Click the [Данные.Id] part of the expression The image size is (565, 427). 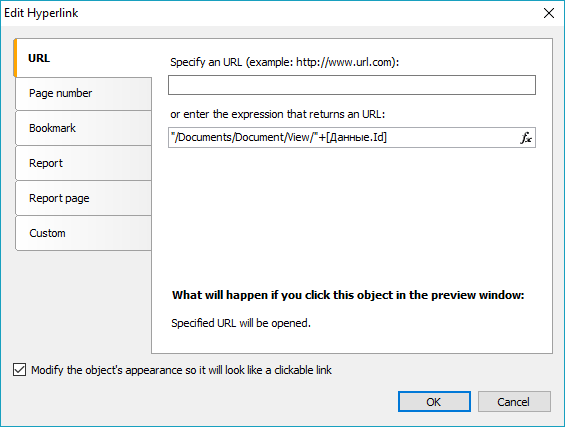point(356,137)
